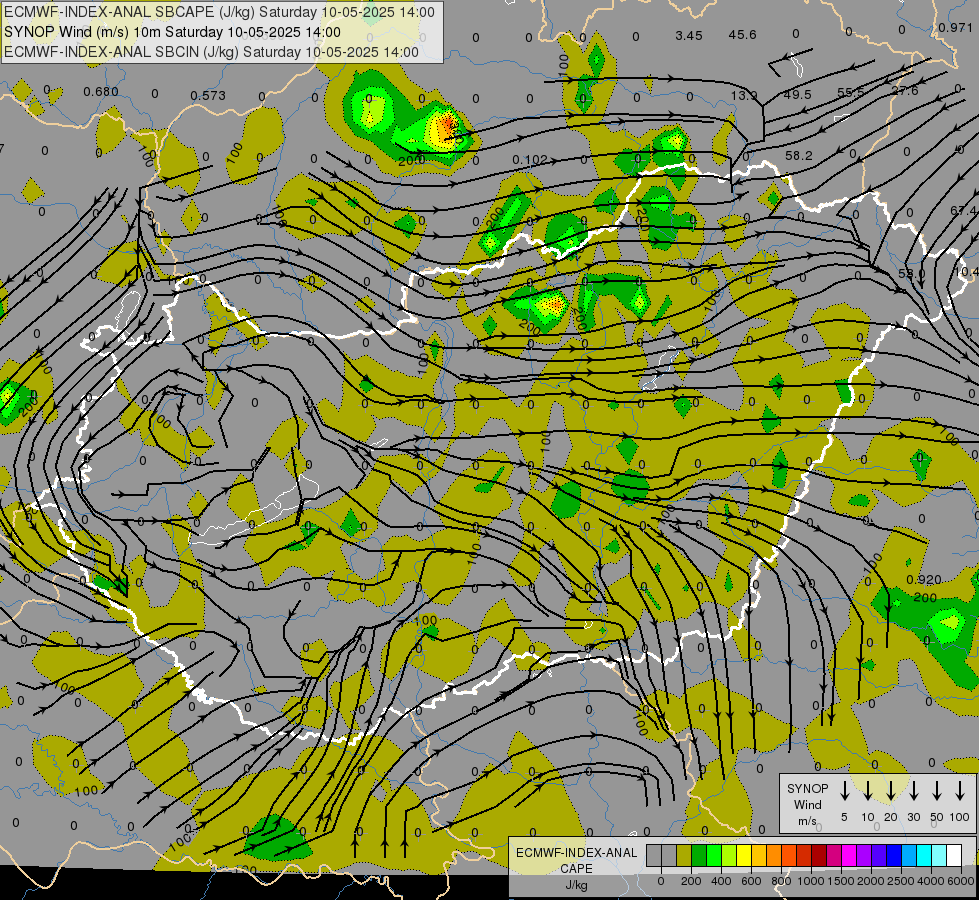
Task: Click the map value '49.5'
Action: tap(797, 94)
